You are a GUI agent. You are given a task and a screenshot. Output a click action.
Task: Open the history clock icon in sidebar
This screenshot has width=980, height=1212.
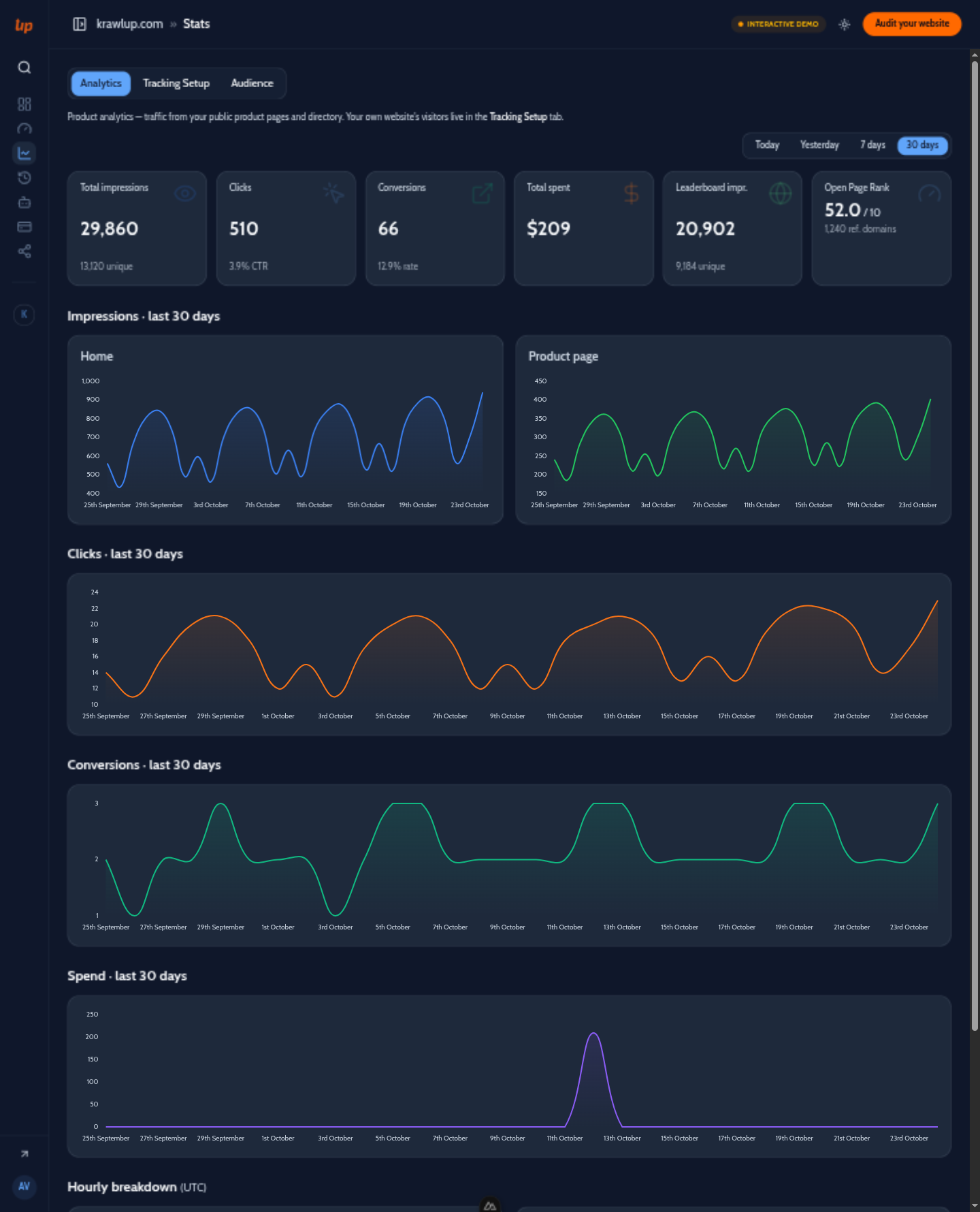click(24, 178)
